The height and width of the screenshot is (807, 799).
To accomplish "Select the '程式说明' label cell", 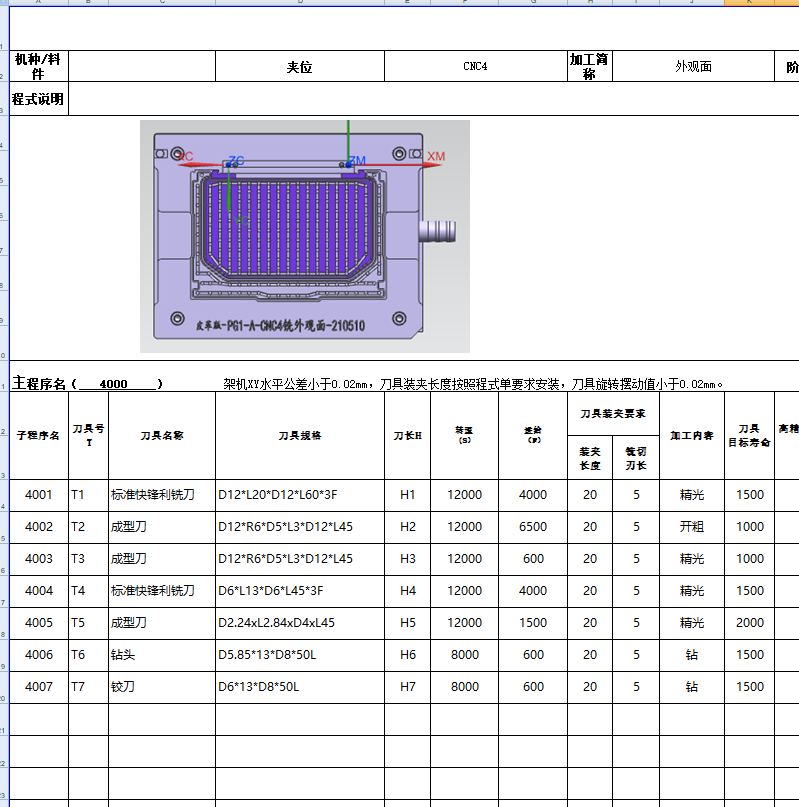I will (39, 99).
